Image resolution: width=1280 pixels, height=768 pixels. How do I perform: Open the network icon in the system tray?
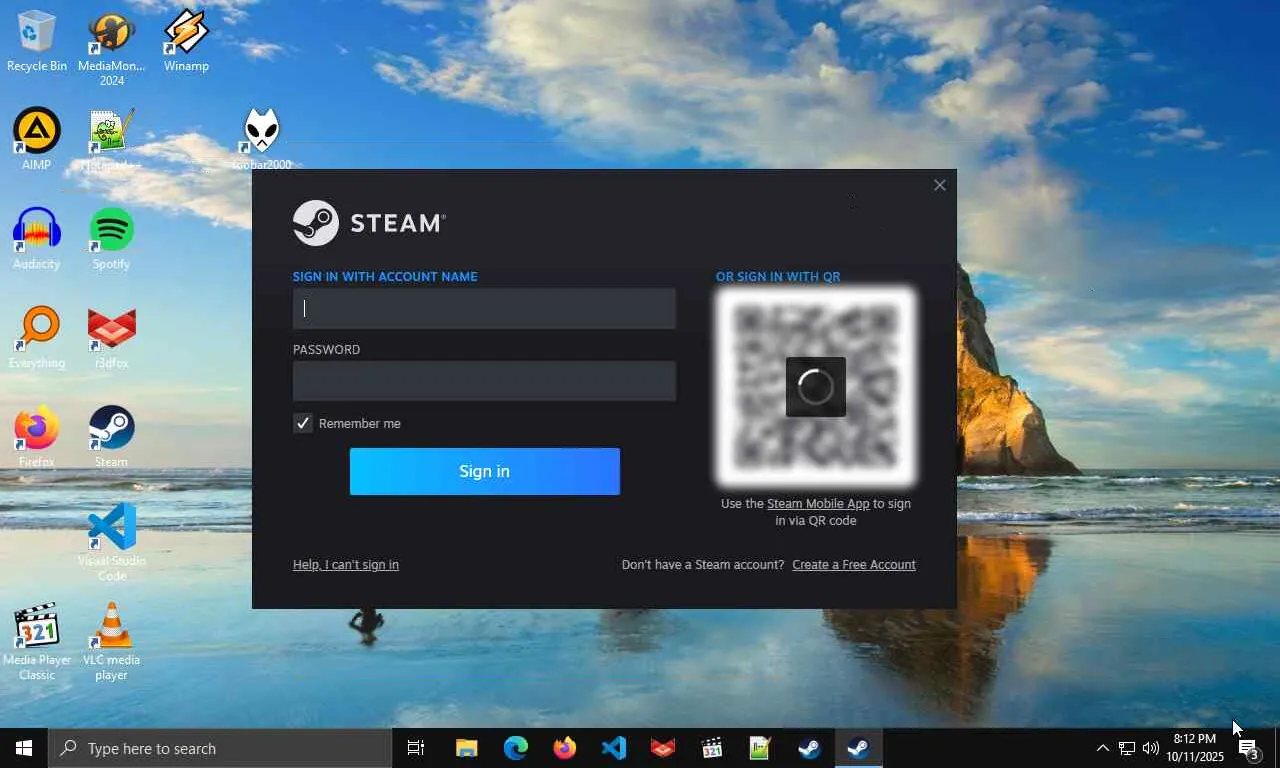click(x=1127, y=748)
